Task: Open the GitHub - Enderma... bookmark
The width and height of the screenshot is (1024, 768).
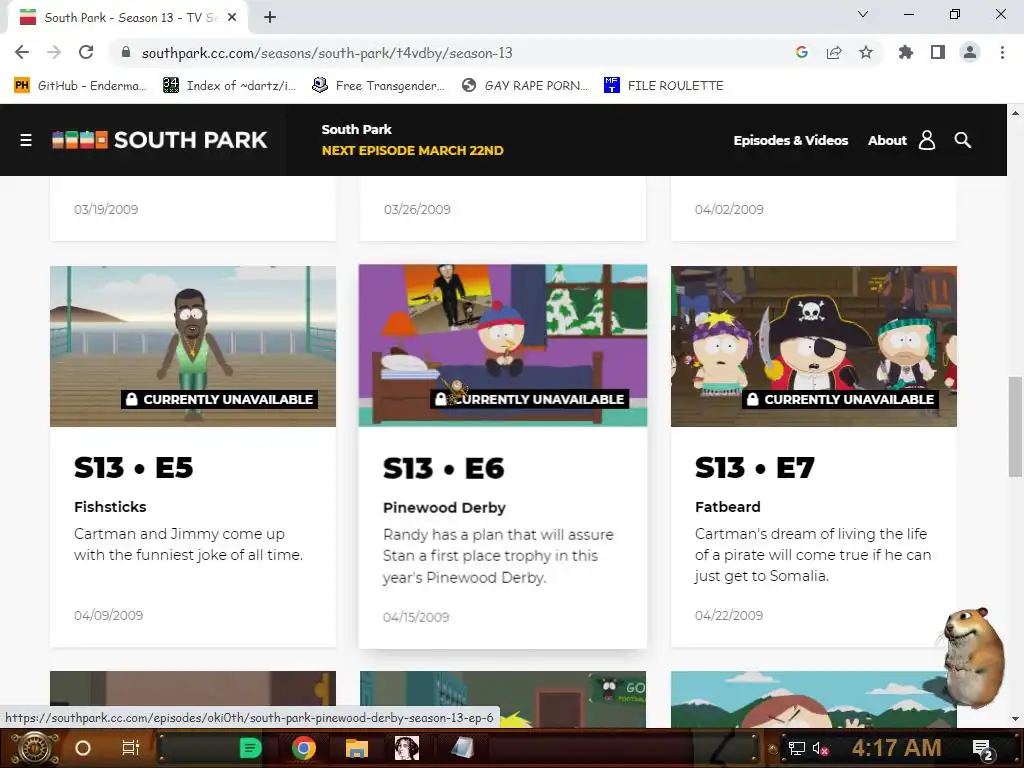Action: click(80, 86)
